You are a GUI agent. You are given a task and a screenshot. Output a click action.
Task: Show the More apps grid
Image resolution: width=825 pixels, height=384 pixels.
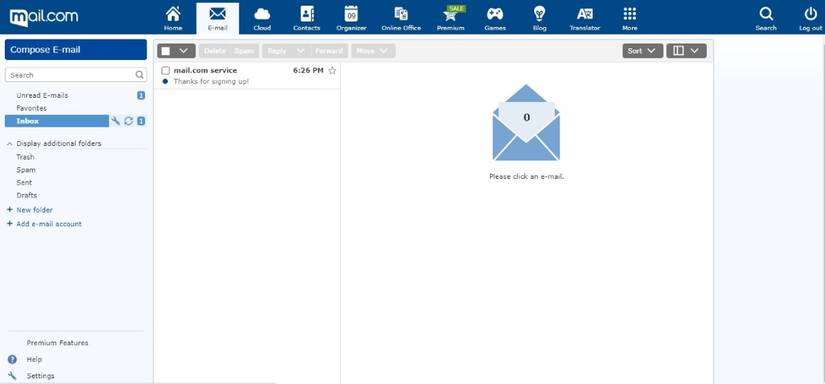[x=629, y=18]
